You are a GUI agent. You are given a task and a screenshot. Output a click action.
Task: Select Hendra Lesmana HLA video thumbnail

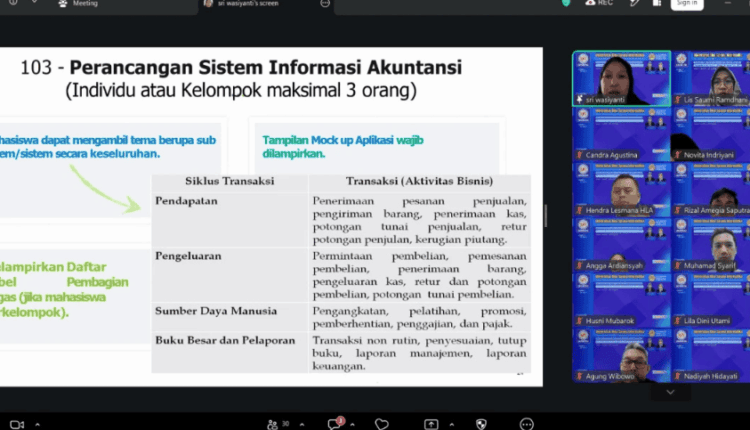622,189
